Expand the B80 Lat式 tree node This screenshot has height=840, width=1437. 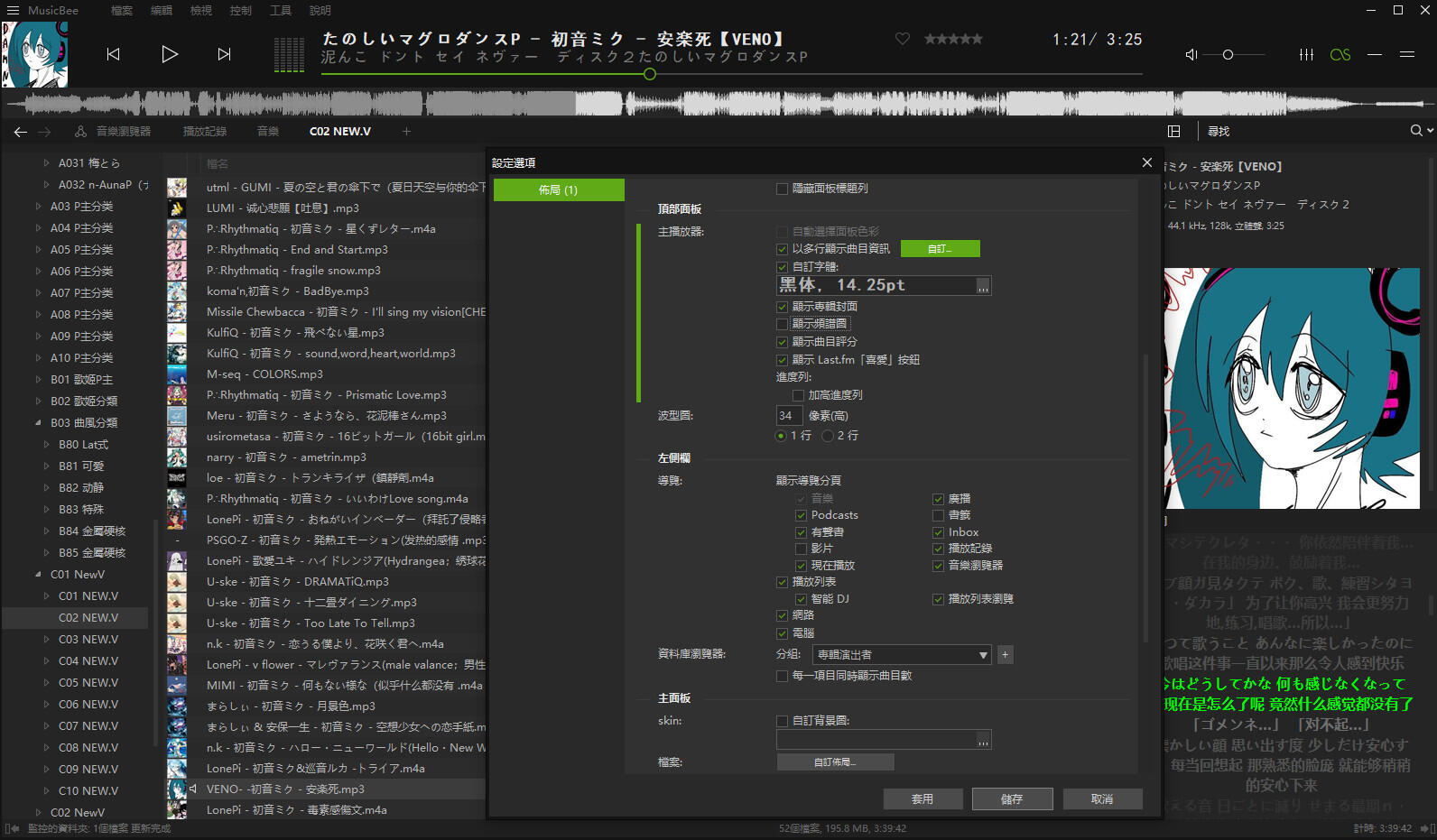coord(47,445)
